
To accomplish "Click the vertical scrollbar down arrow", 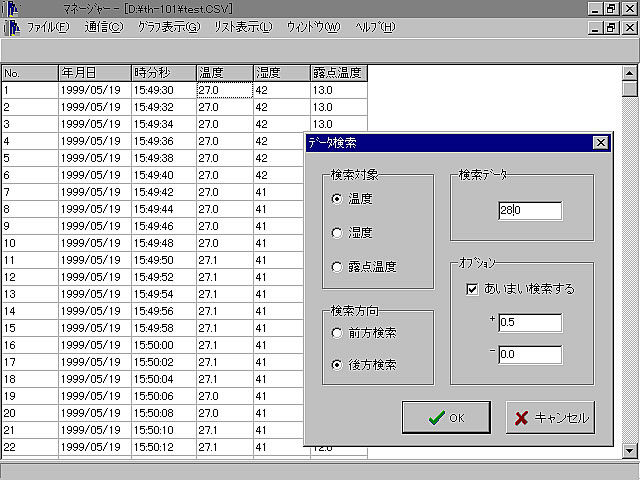I will (x=630, y=451).
